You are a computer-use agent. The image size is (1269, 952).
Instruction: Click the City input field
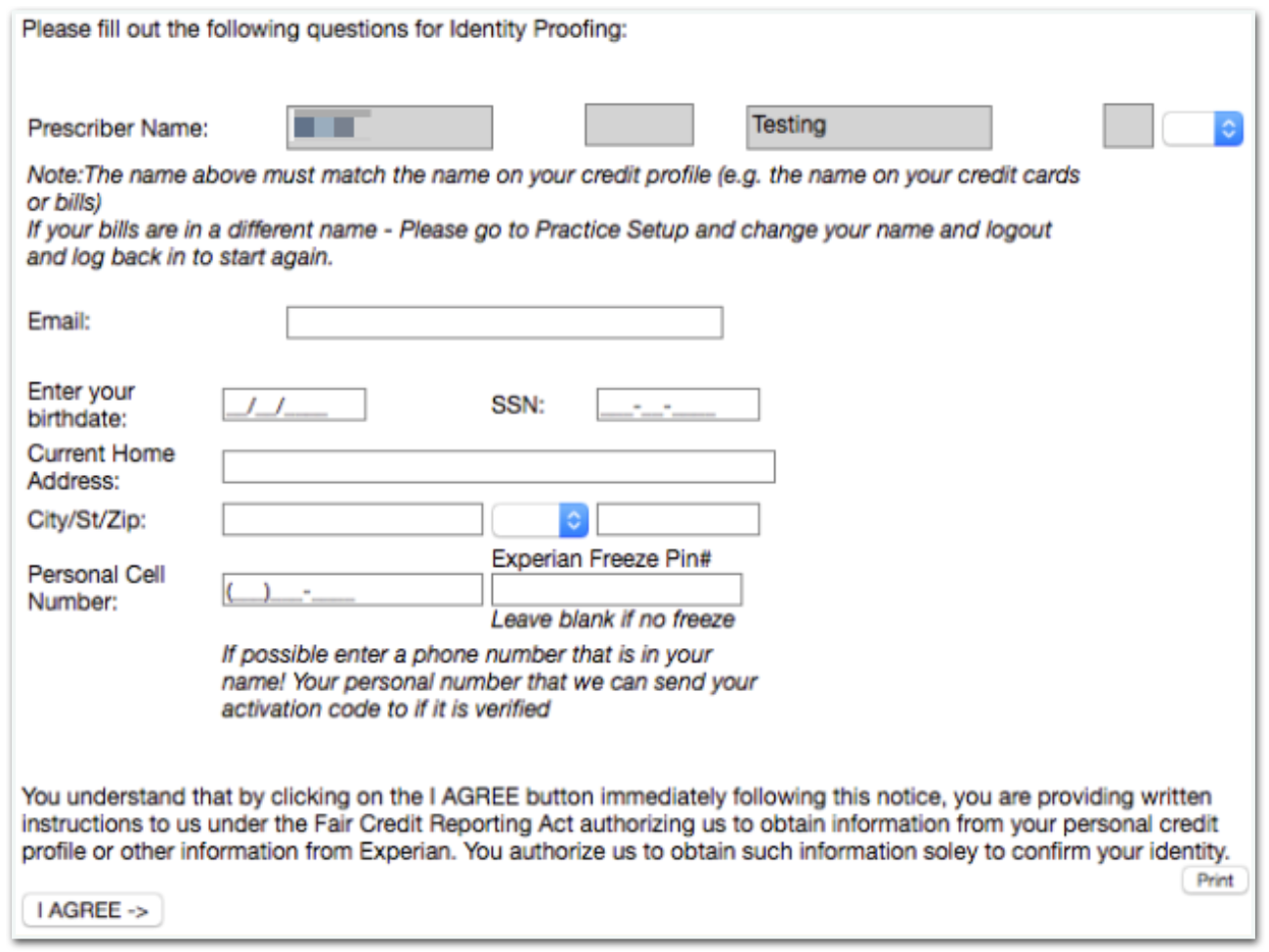pyautogui.click(x=352, y=519)
